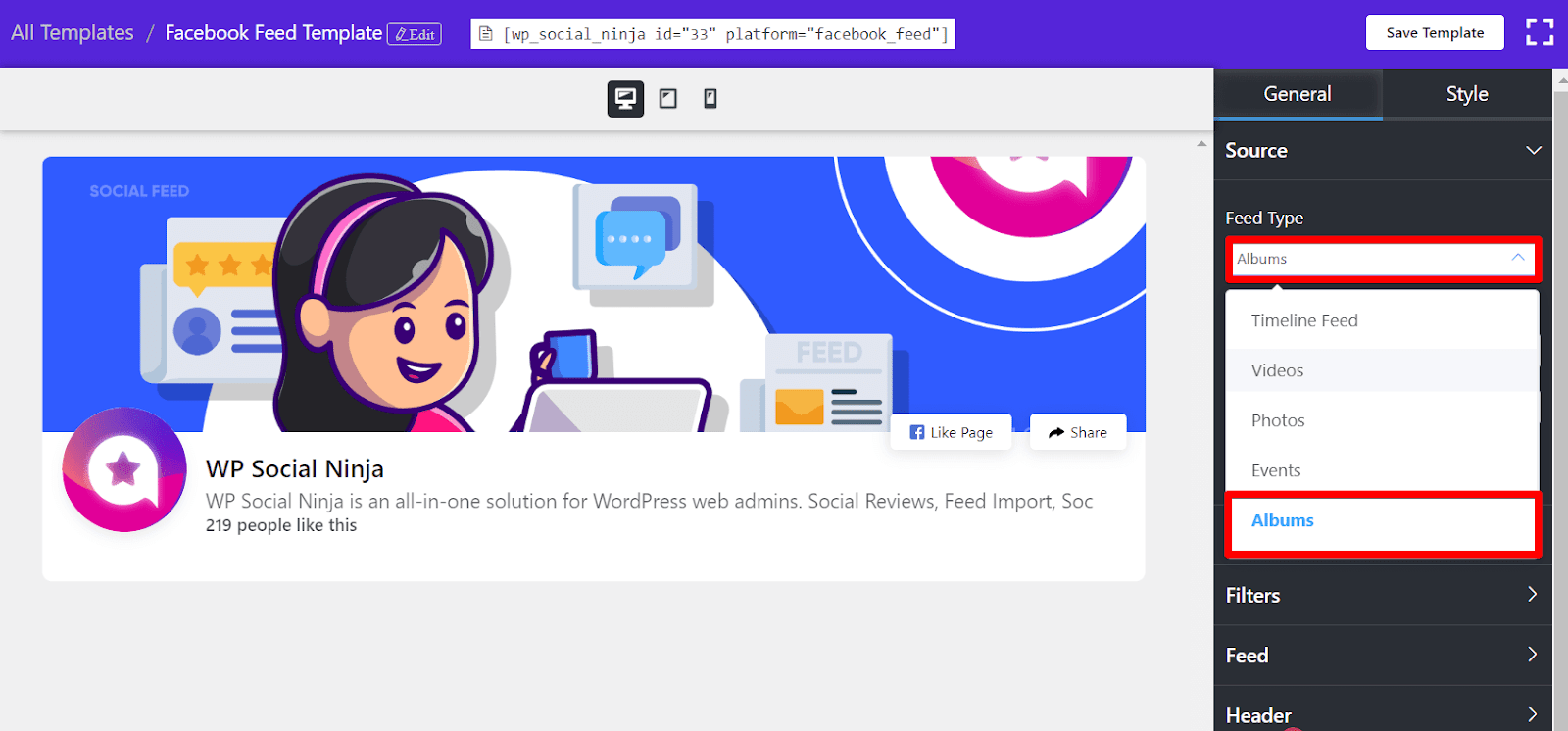Expand the Filters section
1568x731 pixels.
pos(1383,595)
